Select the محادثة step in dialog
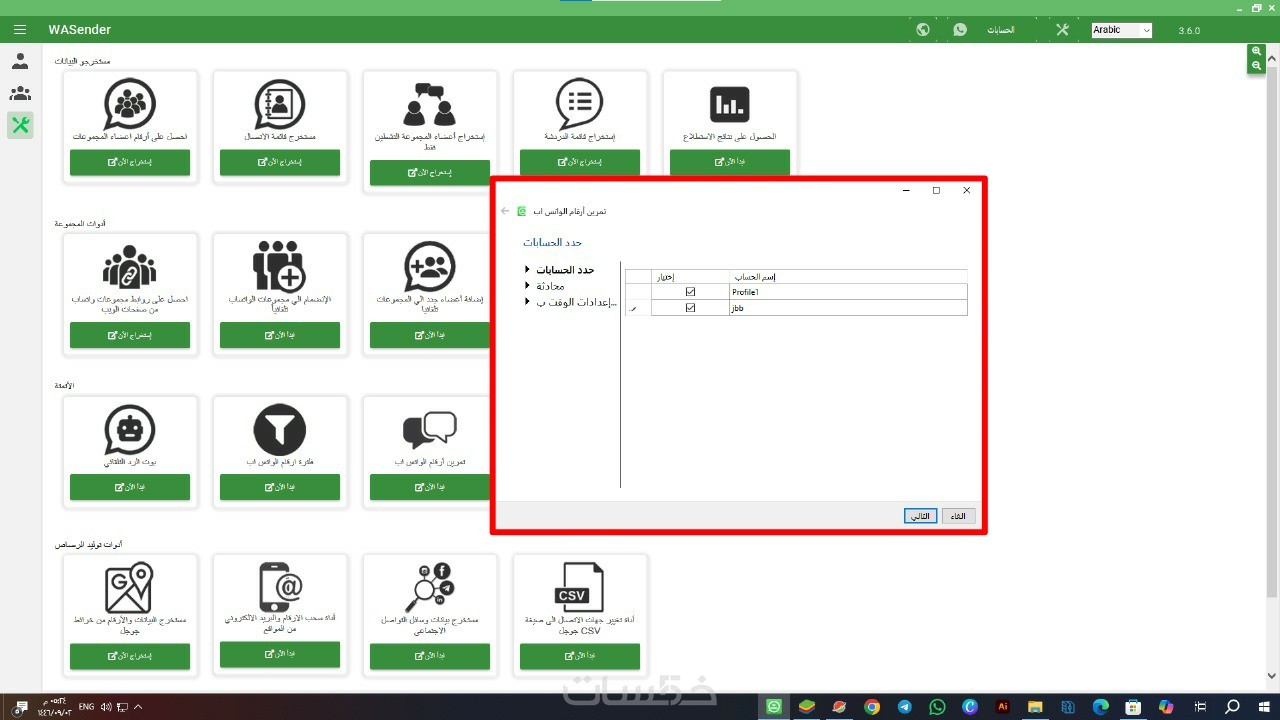This screenshot has height=720, width=1280. tap(550, 286)
